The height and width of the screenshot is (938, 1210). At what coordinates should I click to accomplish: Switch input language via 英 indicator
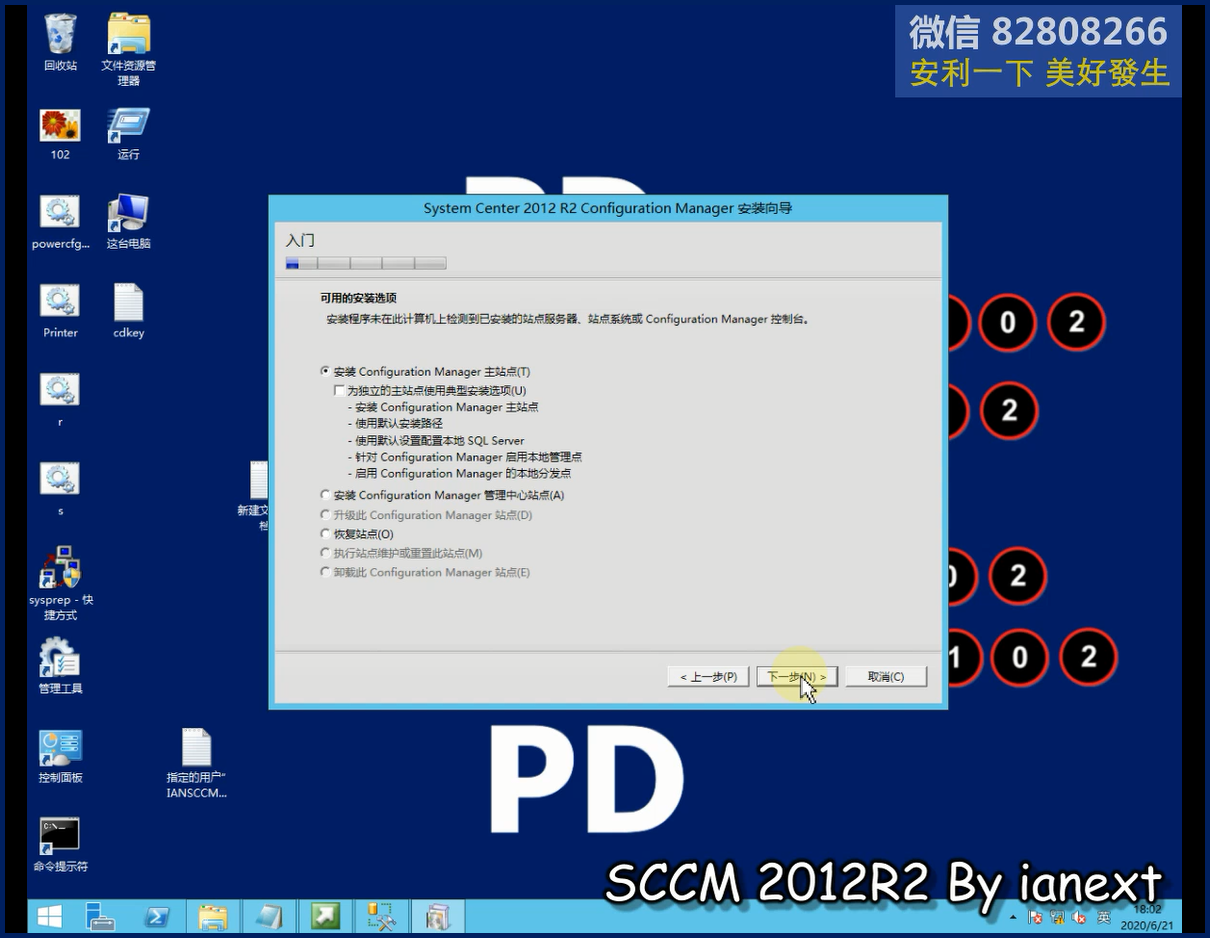click(x=1104, y=917)
